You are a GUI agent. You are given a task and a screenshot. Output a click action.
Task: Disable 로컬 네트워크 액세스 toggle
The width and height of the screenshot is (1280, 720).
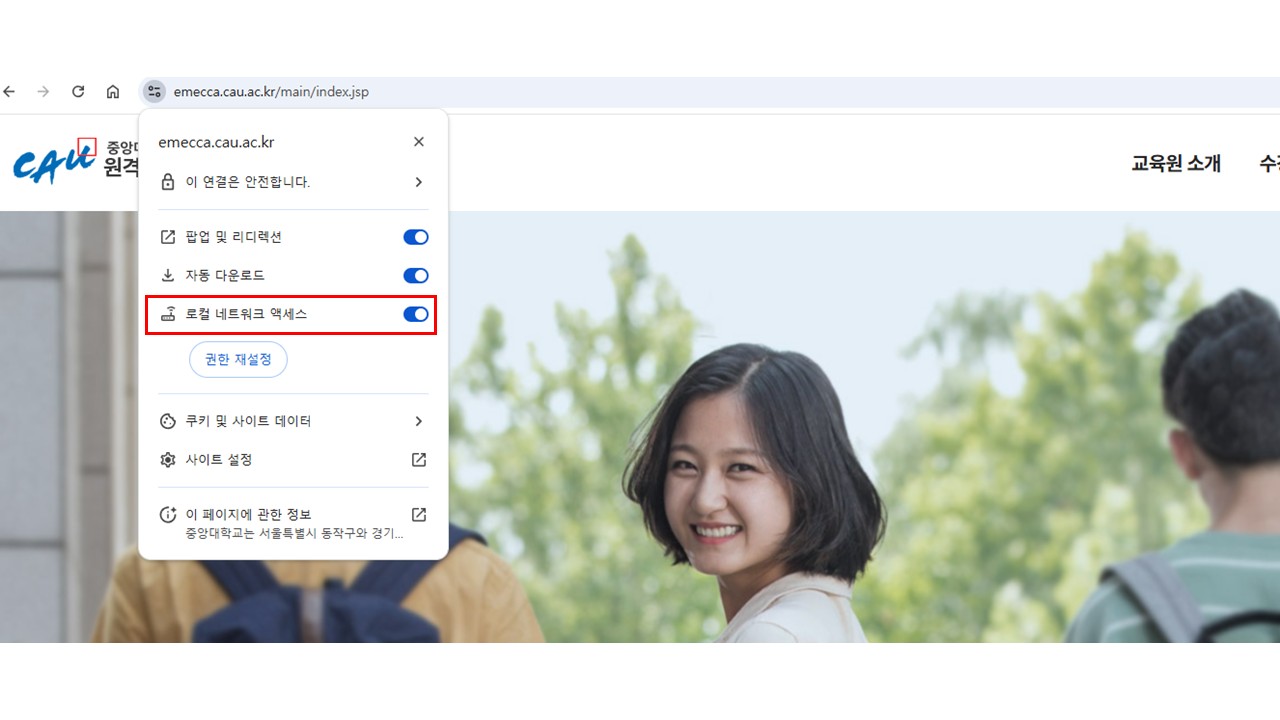coord(415,314)
